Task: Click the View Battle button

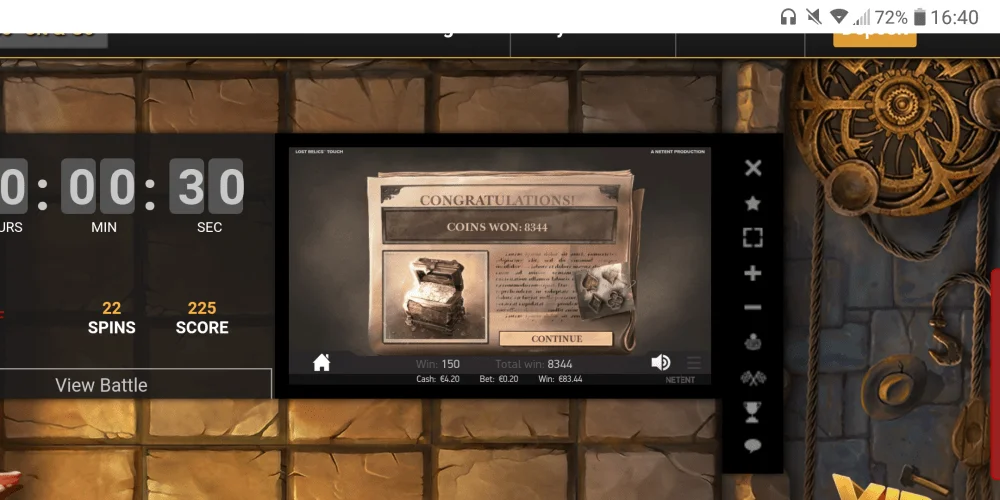Action: (101, 385)
